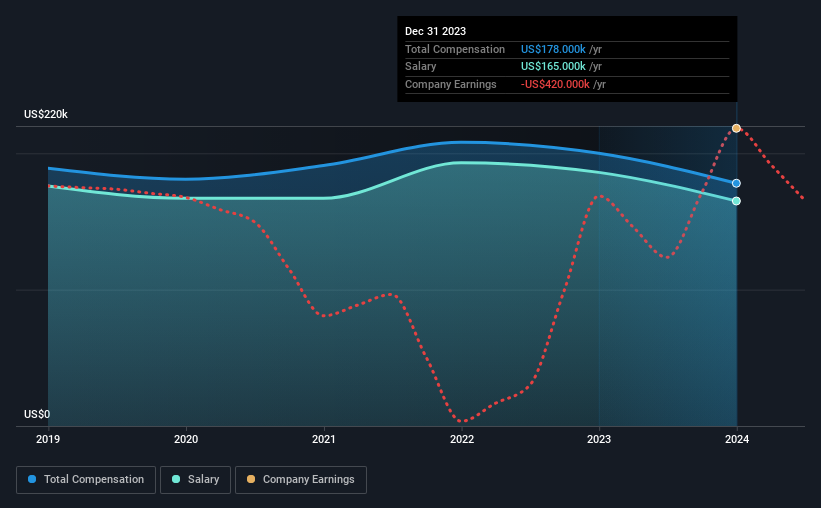
Task: Click the Salary label in tooltip
Action: [420, 67]
